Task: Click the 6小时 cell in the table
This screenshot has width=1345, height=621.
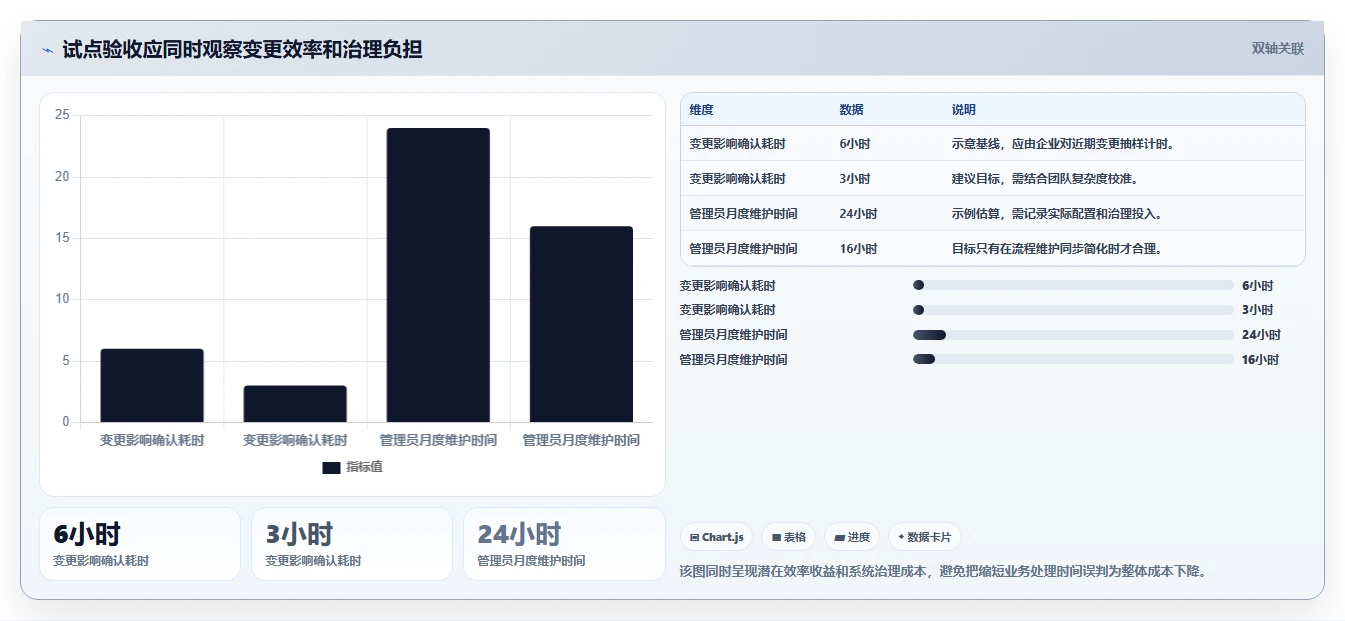Action: 855,144
